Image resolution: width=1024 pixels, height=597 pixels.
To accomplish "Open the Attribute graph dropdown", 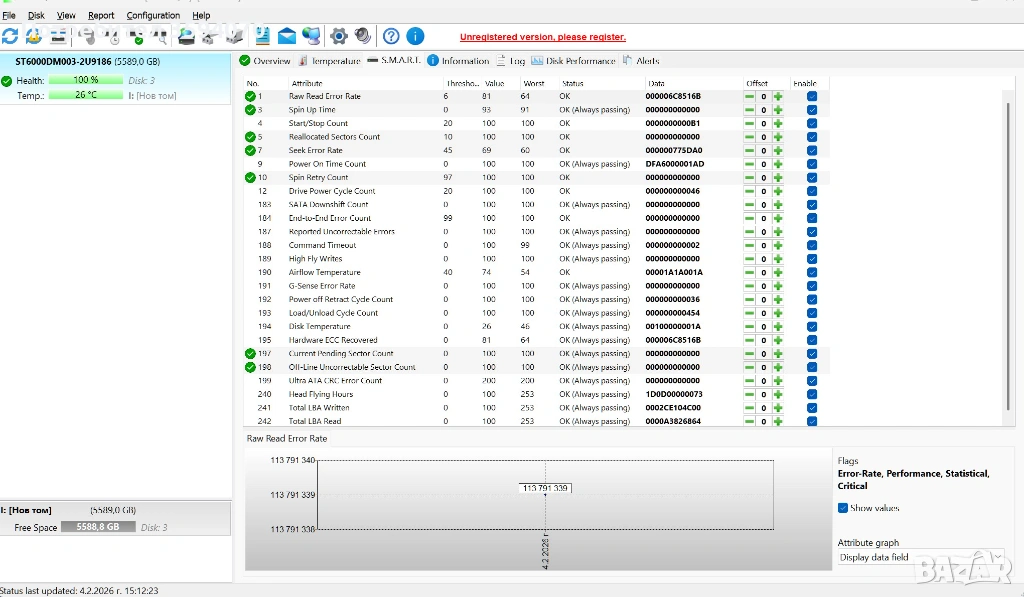I will pos(920,557).
